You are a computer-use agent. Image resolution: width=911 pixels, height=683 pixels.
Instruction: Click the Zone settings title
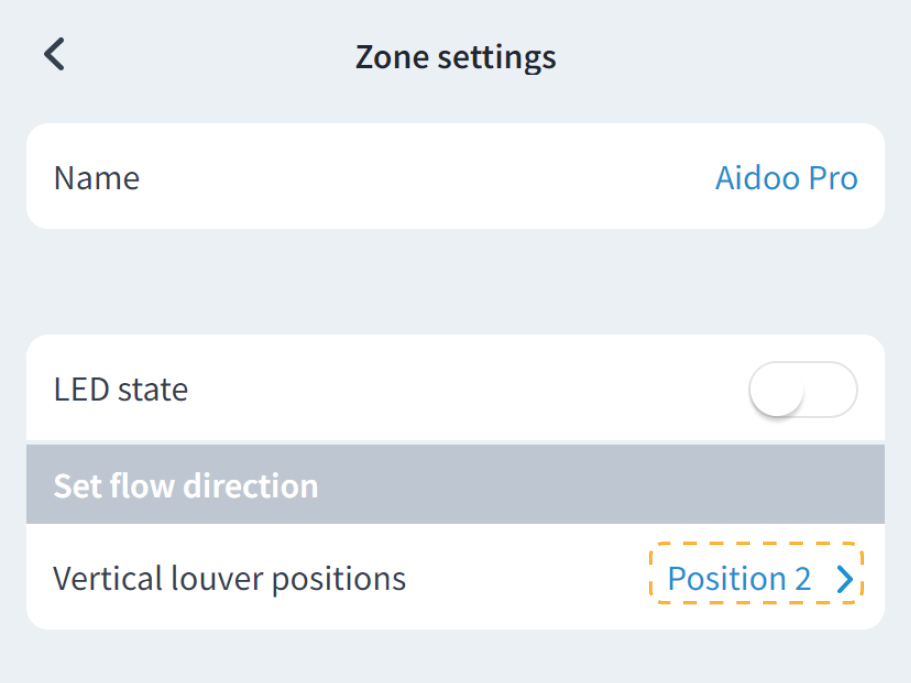pyautogui.click(x=455, y=57)
